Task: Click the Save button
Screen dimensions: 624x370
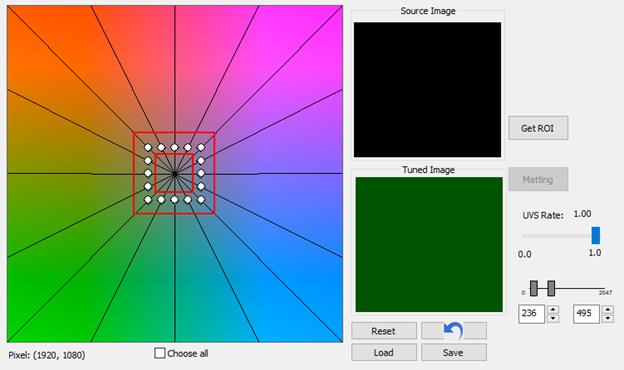Action: [x=454, y=352]
